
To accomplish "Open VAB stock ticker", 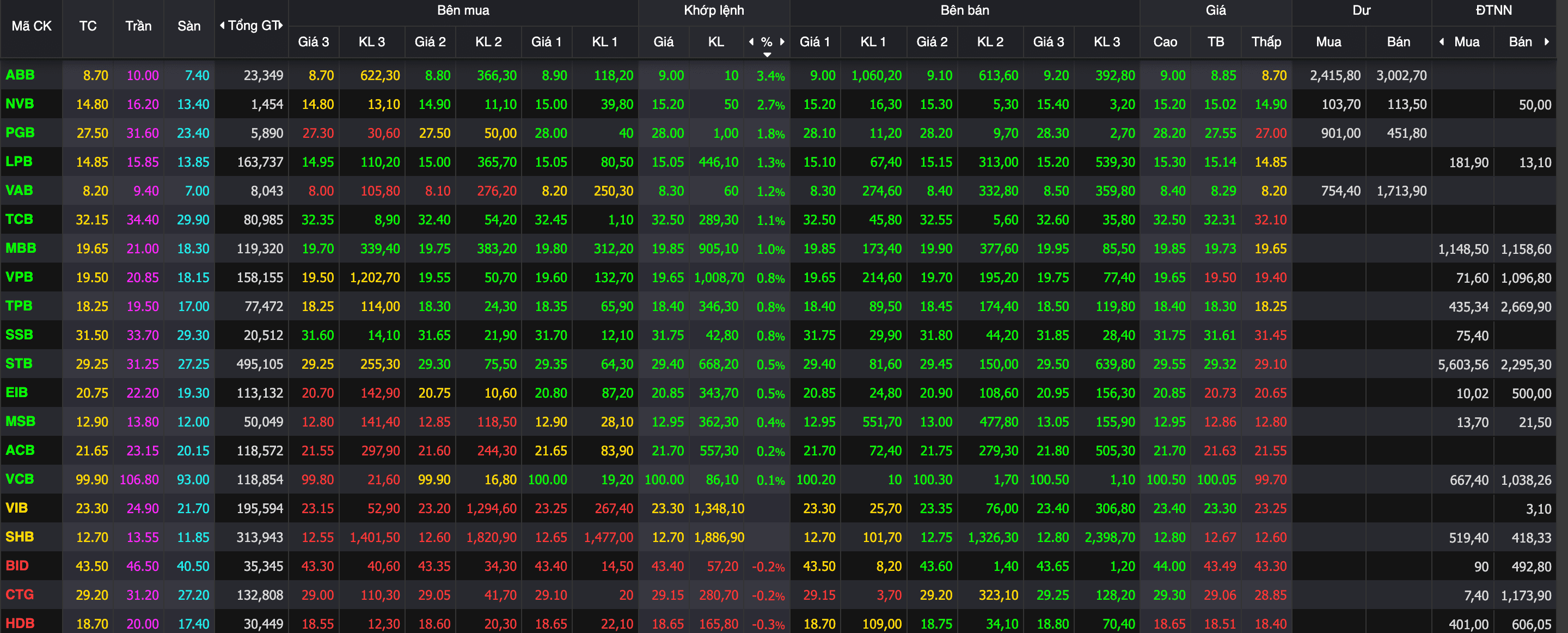I will pyautogui.click(x=20, y=190).
